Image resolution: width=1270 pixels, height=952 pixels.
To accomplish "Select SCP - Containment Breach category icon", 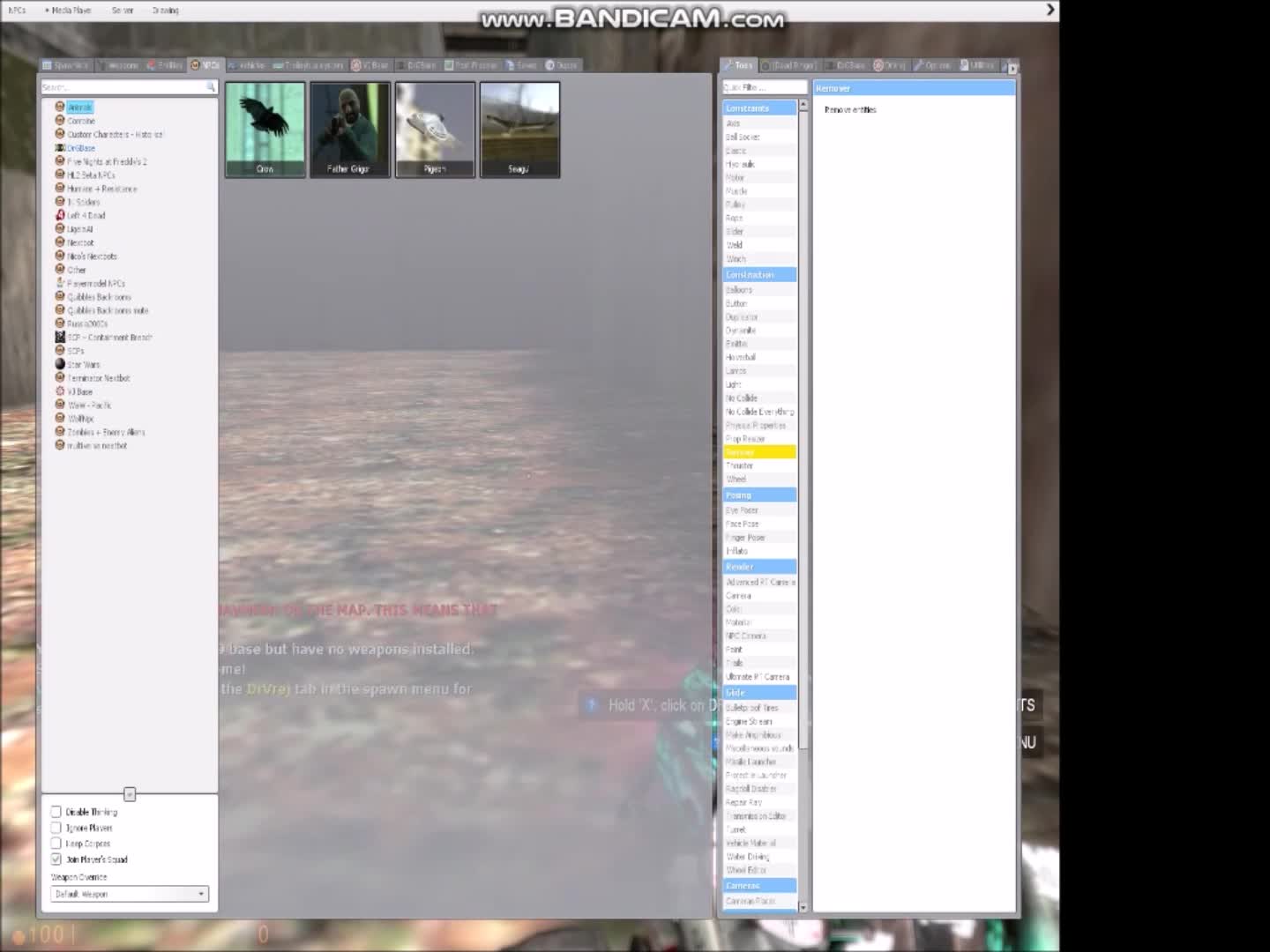I will click(x=60, y=337).
